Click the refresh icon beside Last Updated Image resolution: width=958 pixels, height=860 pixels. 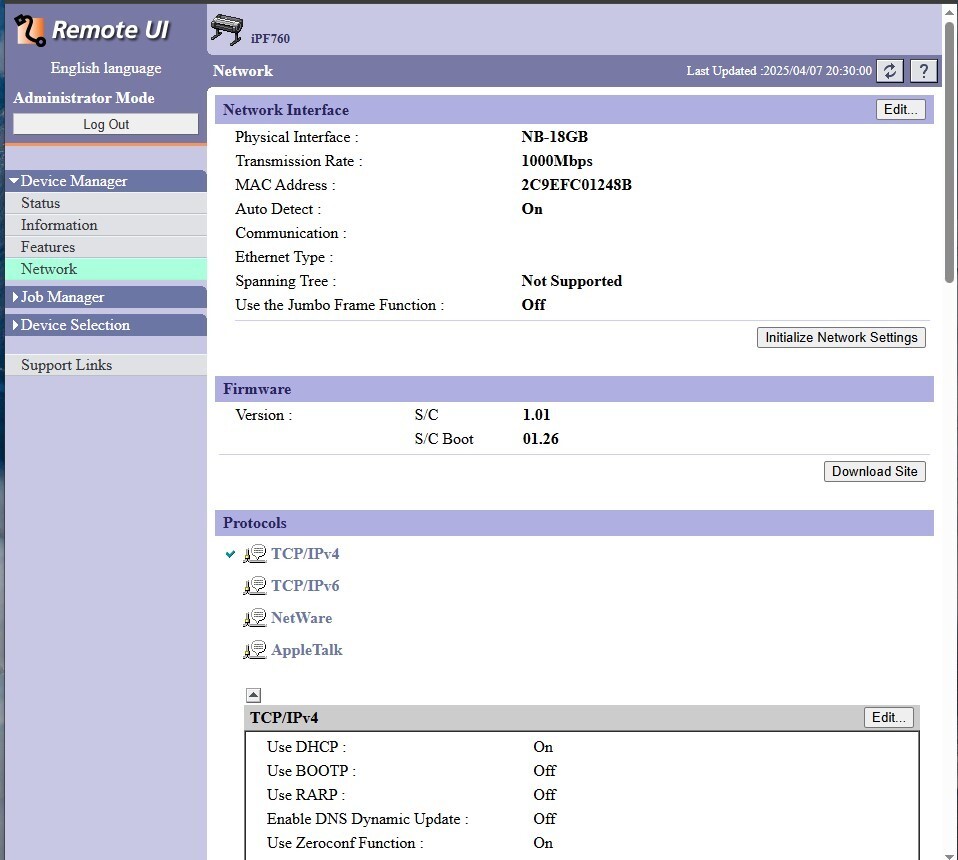tap(890, 71)
